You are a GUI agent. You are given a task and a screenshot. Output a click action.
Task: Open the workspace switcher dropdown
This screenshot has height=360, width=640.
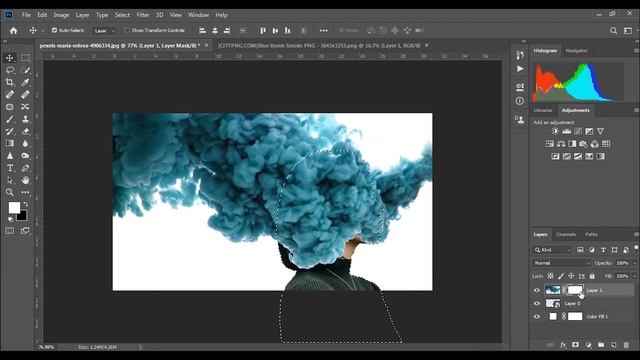point(628,31)
